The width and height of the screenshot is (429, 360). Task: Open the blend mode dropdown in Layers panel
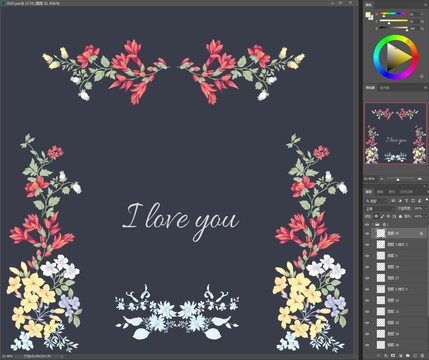(380, 209)
